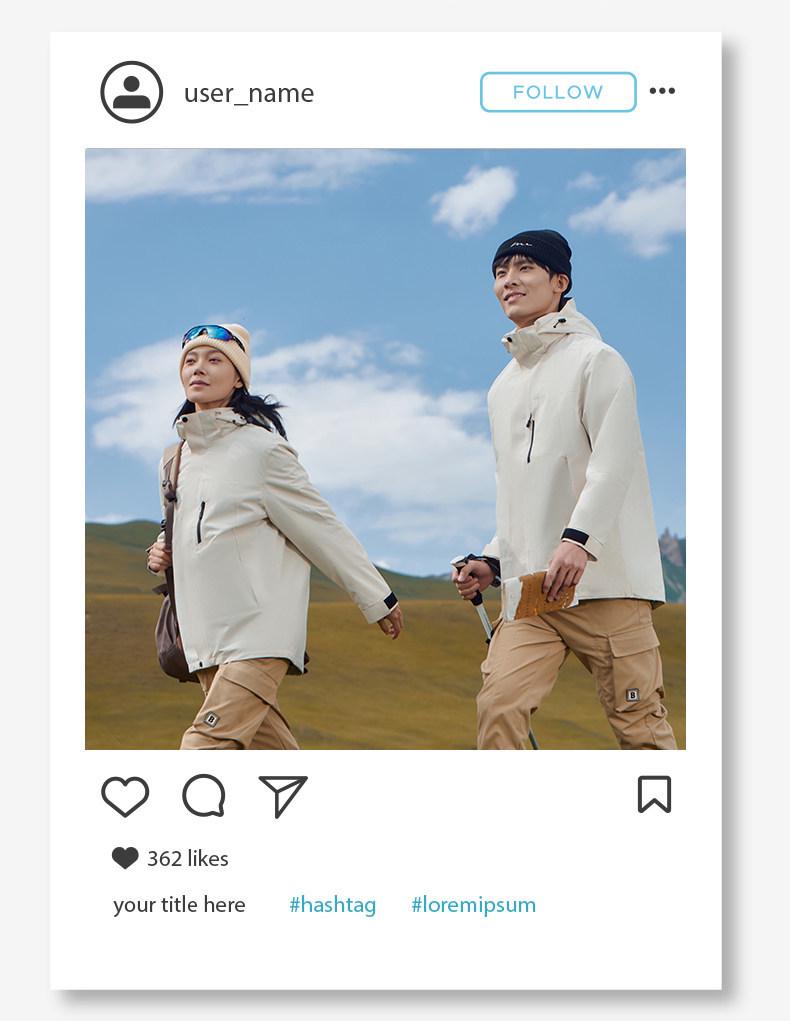
Task: Select the "your title here" caption text
Action: point(179,904)
